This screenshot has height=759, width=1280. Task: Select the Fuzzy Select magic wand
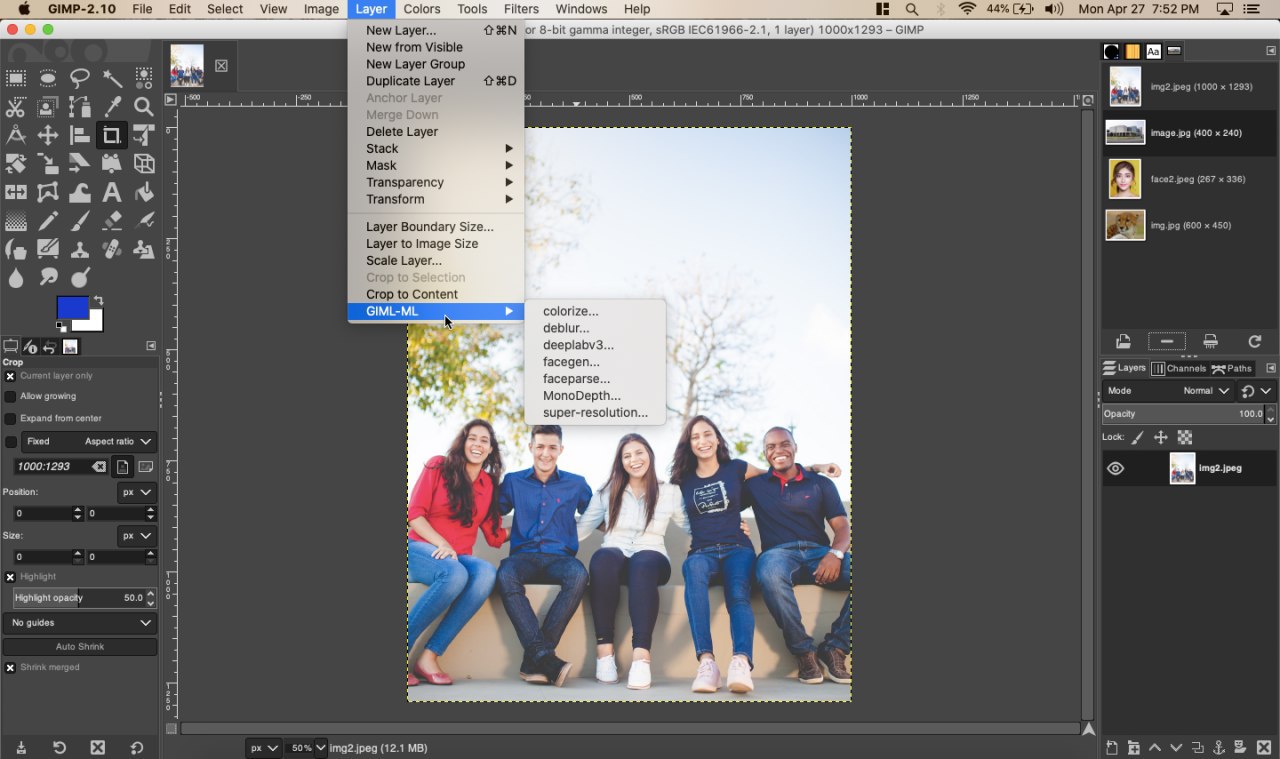click(112, 78)
